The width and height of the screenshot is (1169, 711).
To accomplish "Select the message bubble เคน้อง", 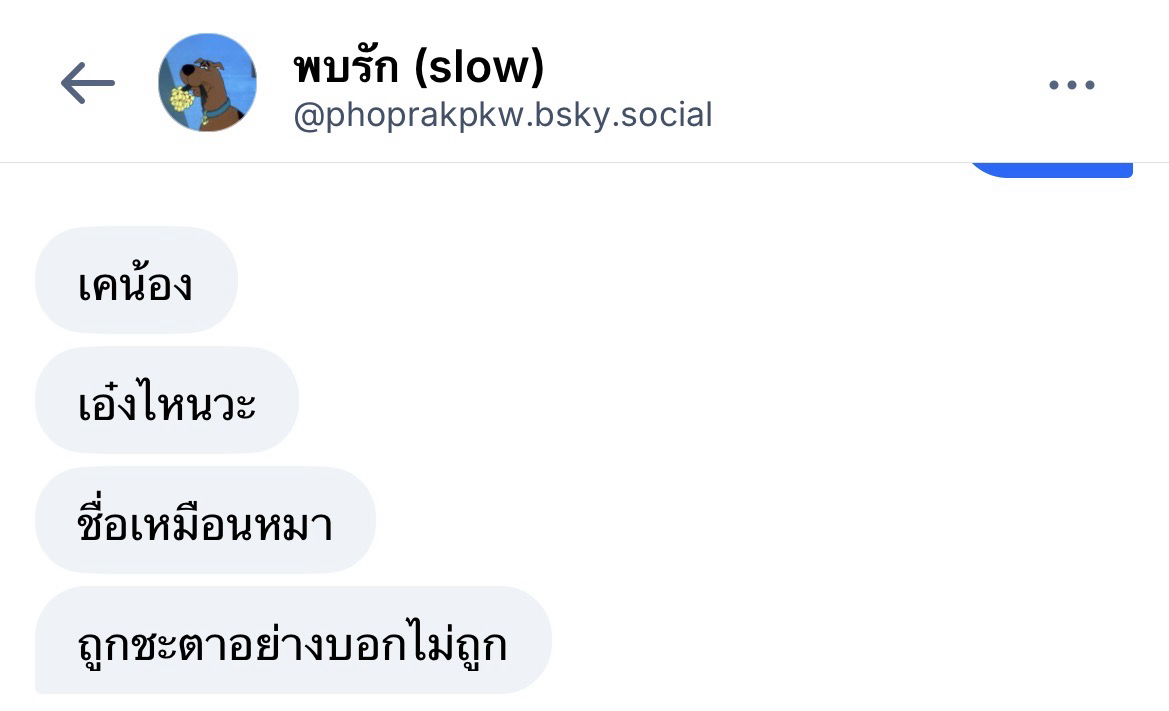I will click(x=136, y=280).
